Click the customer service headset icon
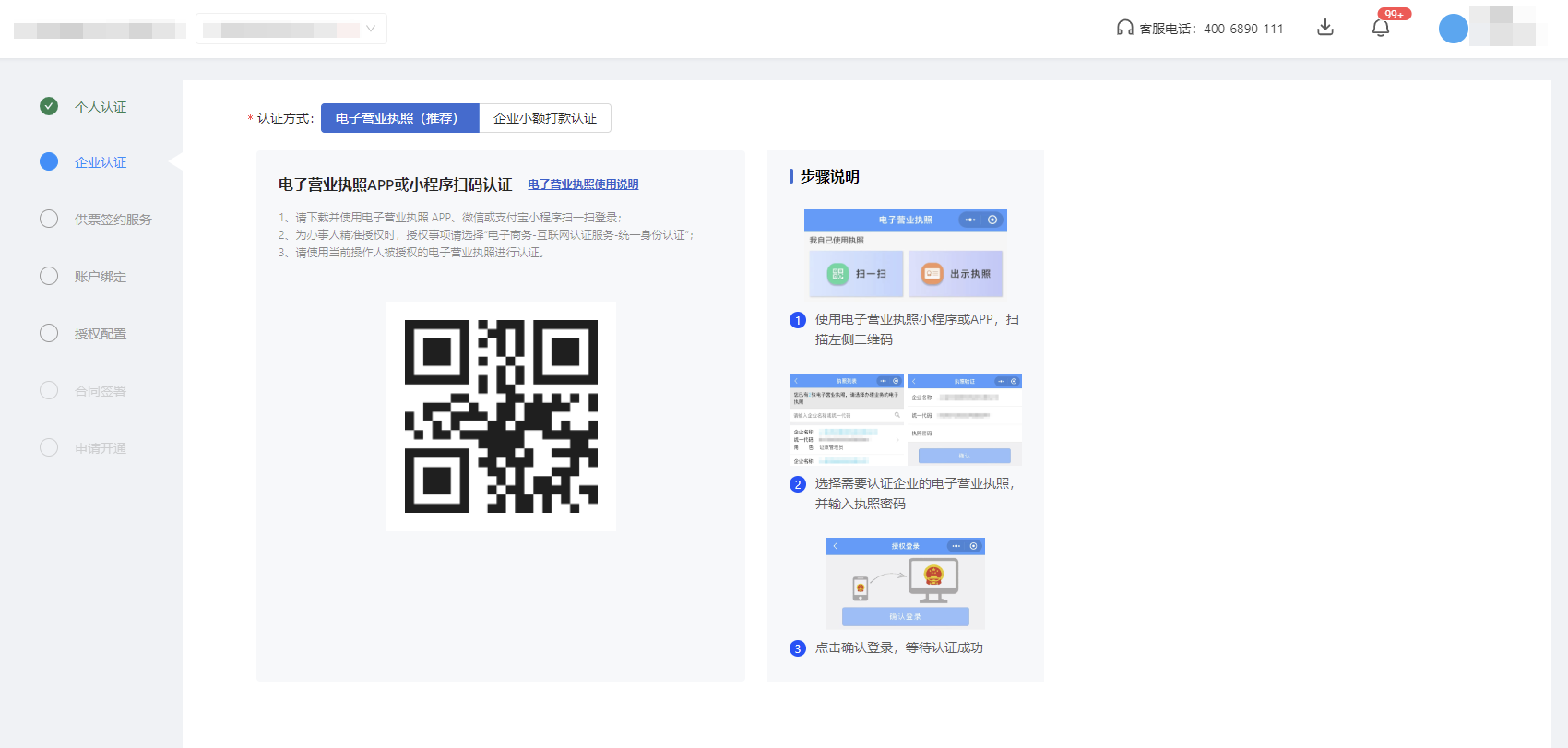This screenshot has height=748, width=1568. [x=1124, y=28]
